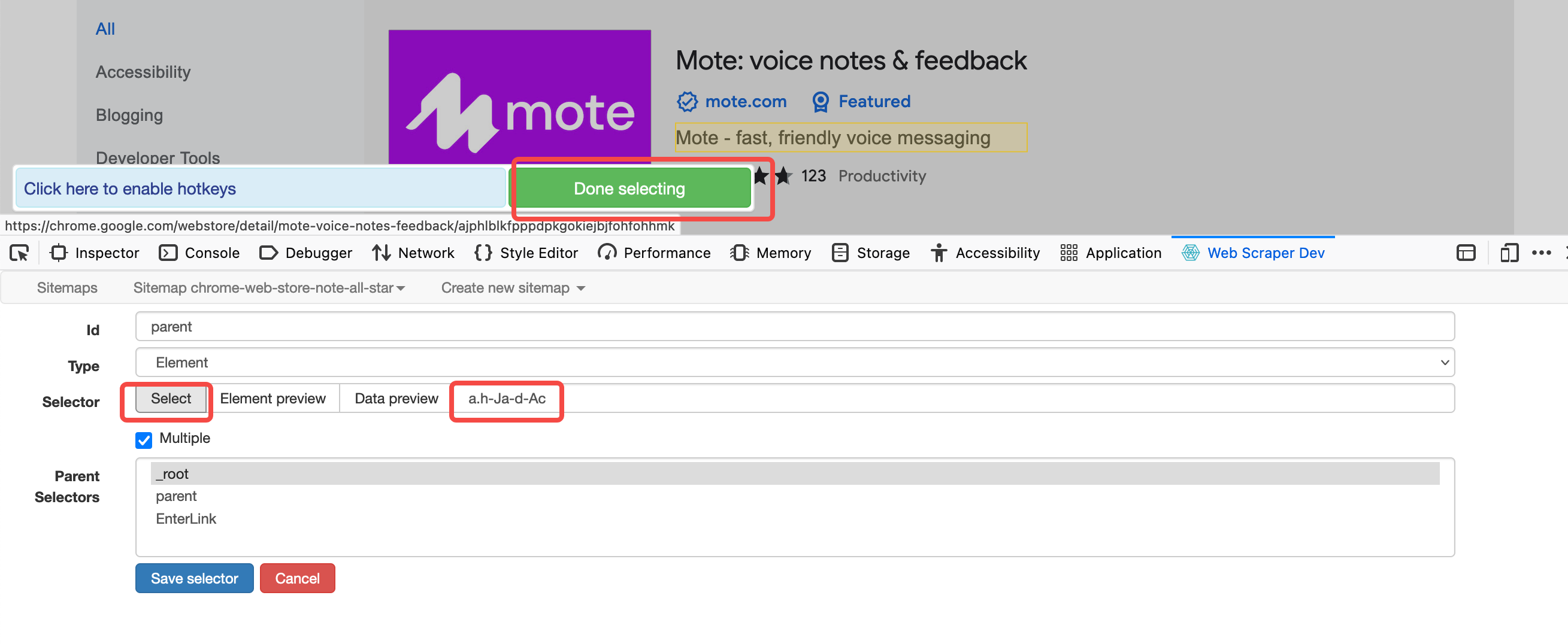1568x644 pixels.
Task: Click the Storage database icon
Action: (839, 253)
